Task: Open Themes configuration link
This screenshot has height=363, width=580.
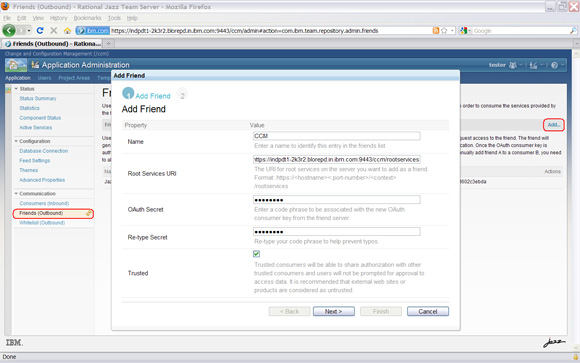Action: point(28,170)
